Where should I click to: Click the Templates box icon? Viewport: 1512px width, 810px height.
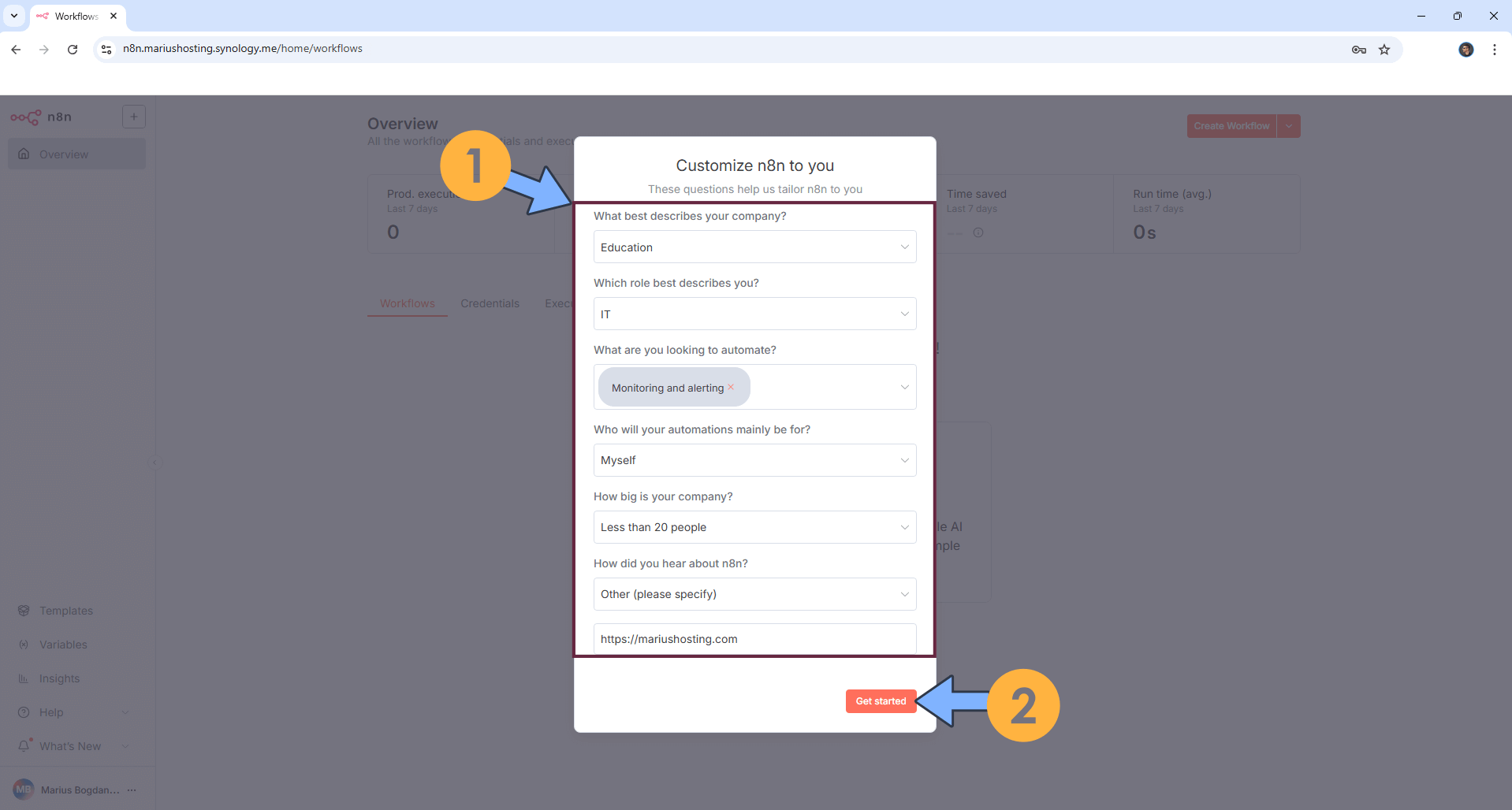(x=24, y=611)
